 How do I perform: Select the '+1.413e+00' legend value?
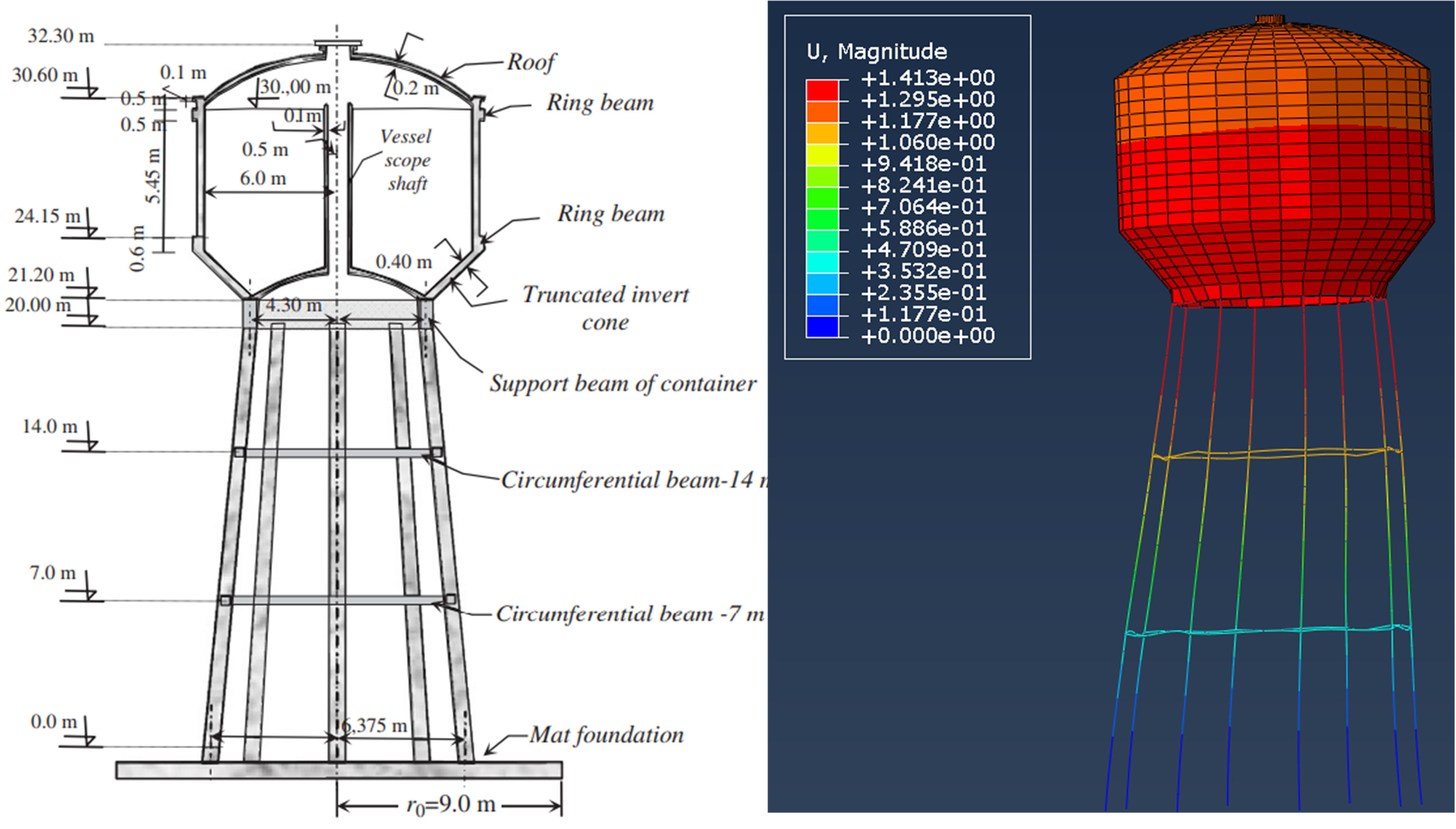[928, 77]
